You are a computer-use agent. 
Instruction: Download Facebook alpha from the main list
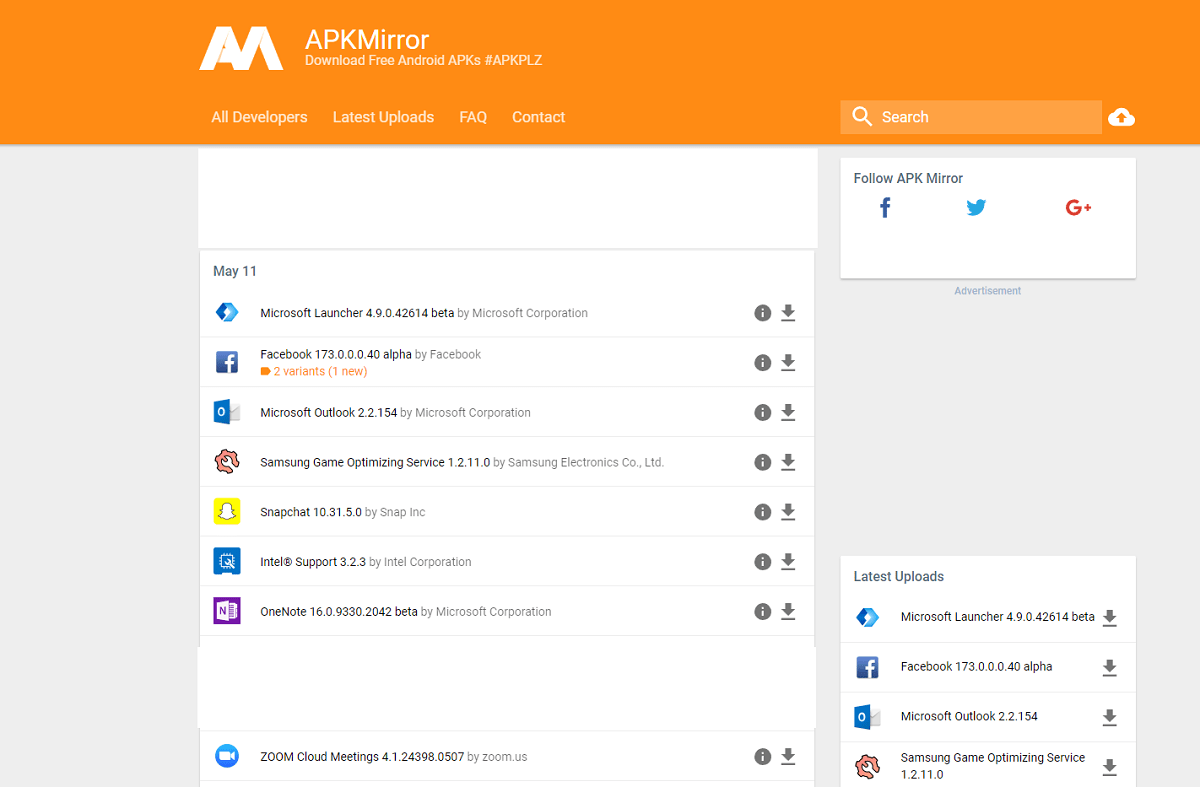click(x=788, y=362)
